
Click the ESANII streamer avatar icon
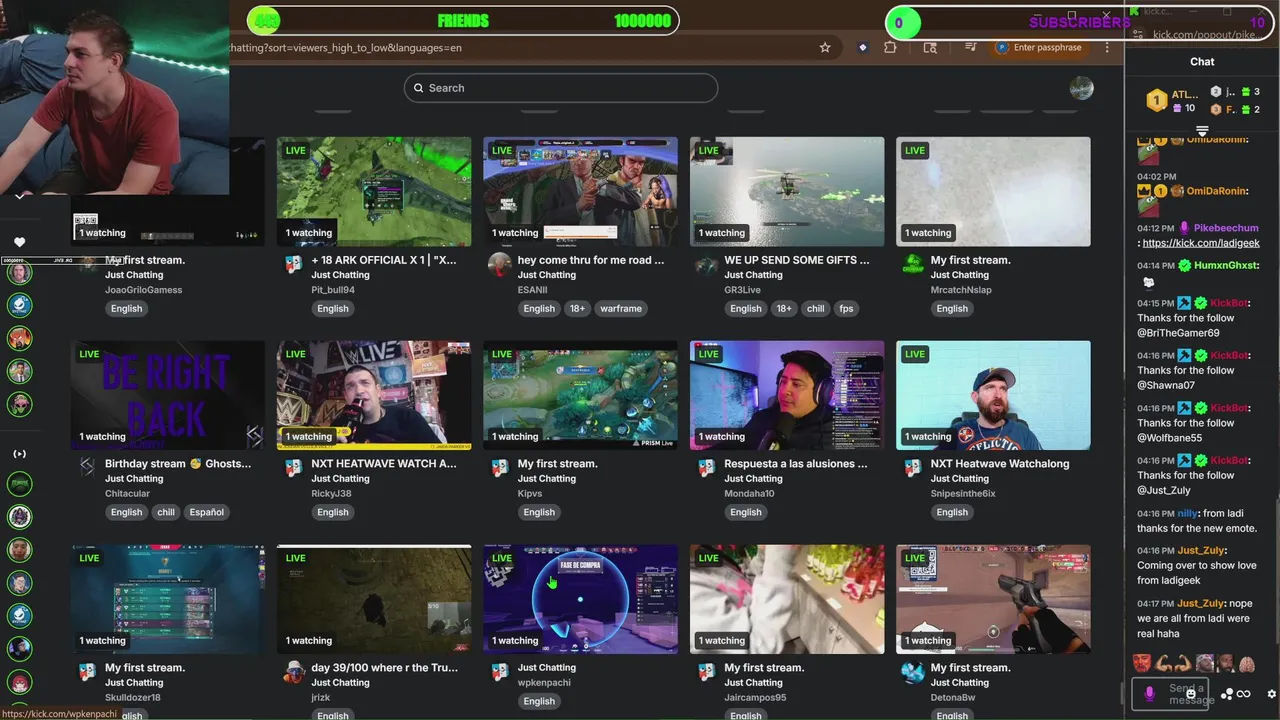[x=499, y=265]
